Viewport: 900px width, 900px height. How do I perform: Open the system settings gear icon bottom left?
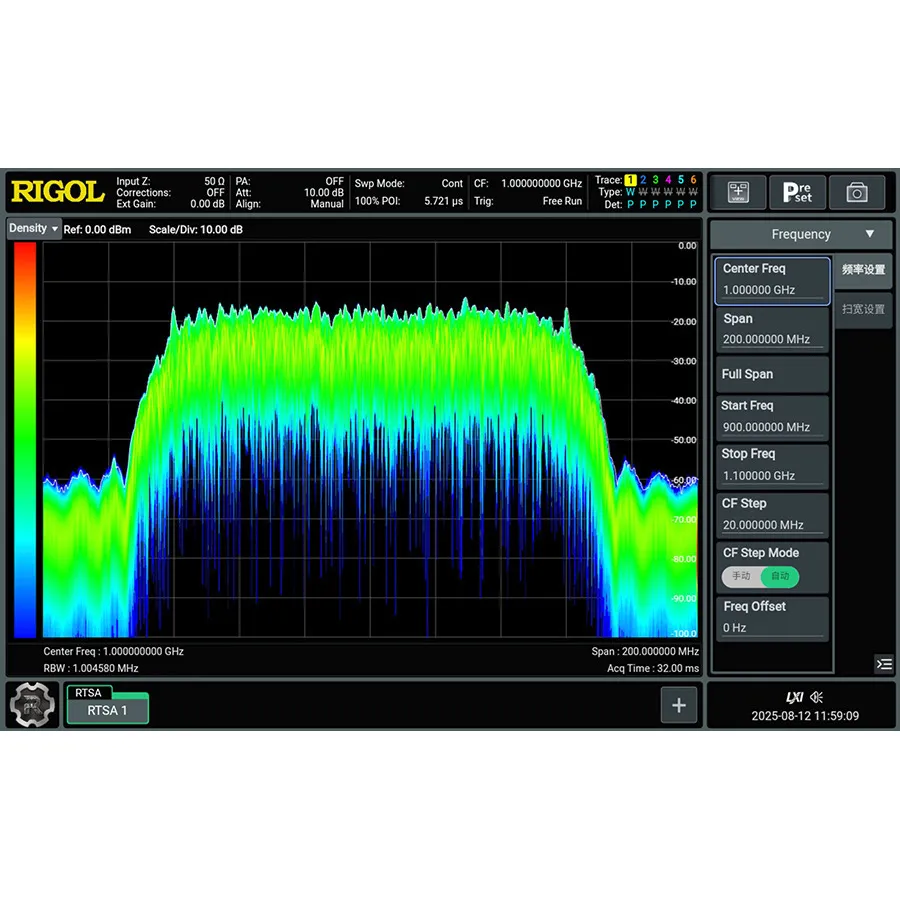[31, 705]
